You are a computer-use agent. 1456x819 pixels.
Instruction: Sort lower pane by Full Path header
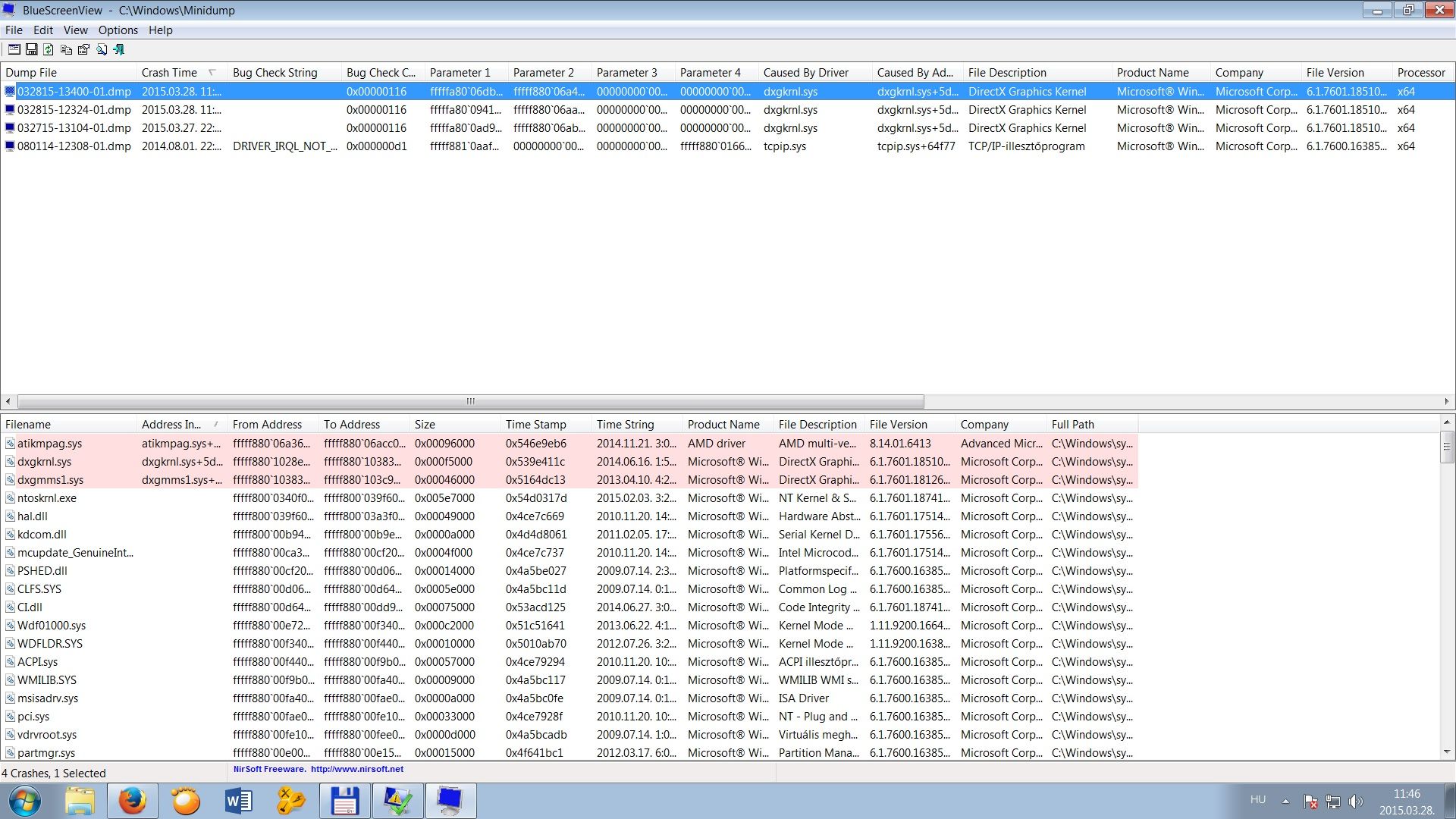point(1092,425)
